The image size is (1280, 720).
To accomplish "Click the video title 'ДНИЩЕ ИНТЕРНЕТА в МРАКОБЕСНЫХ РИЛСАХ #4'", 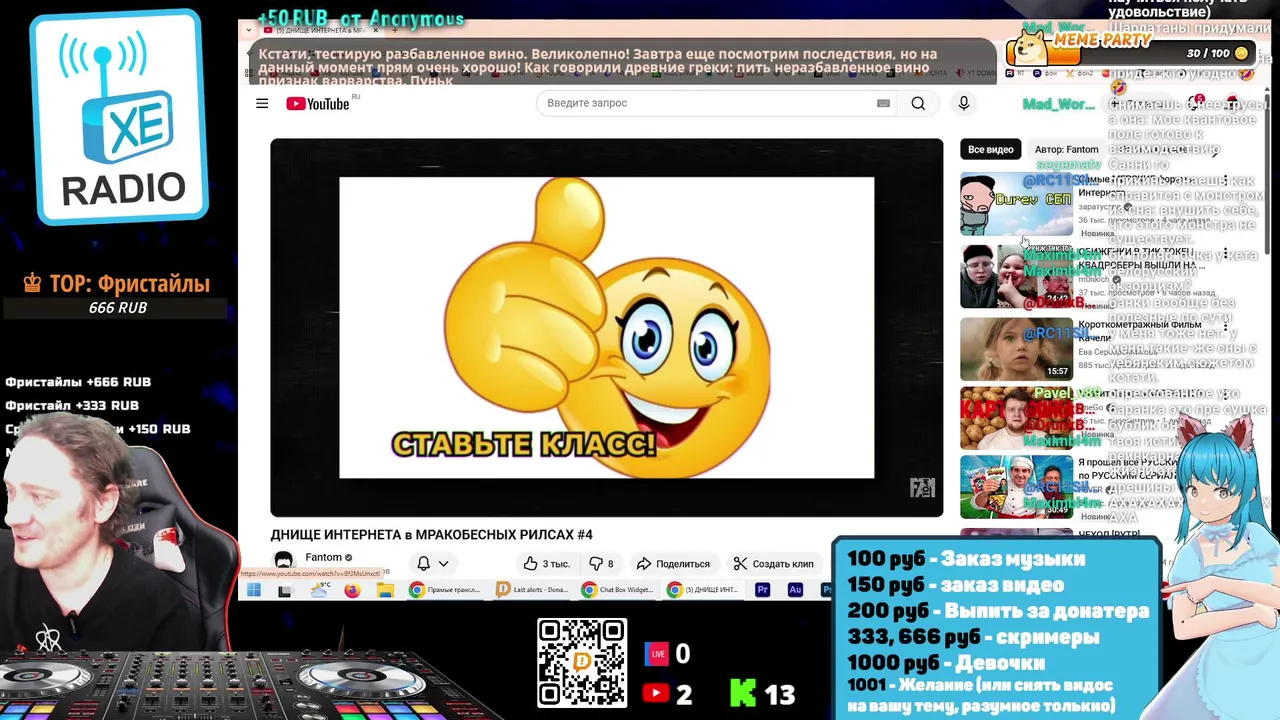I will click(431, 535).
